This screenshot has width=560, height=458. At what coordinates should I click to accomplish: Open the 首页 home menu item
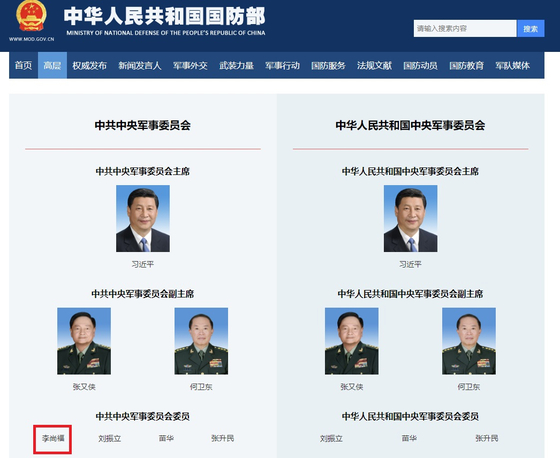point(24,65)
